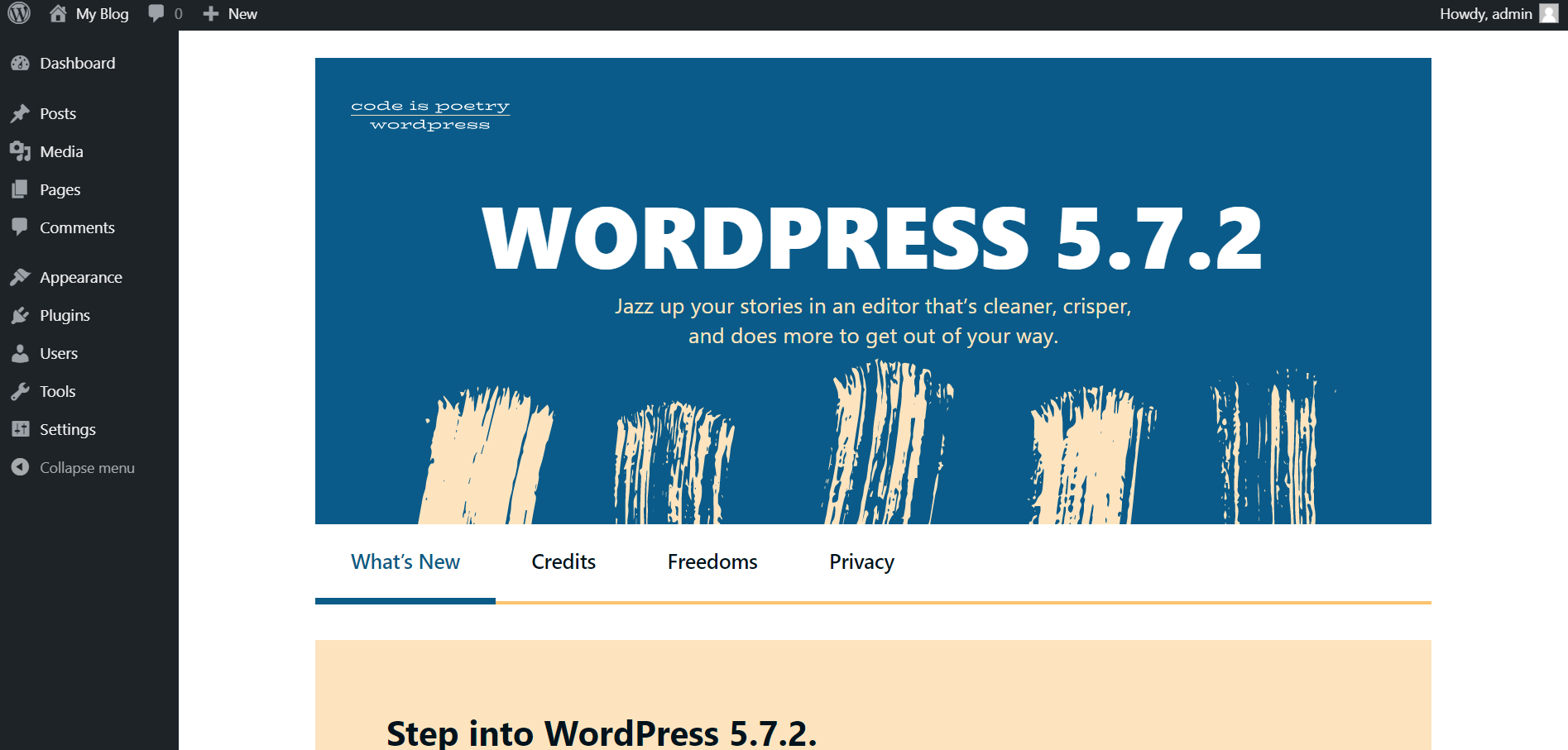Click the Comments bubble icon in sidebar

coord(21,227)
